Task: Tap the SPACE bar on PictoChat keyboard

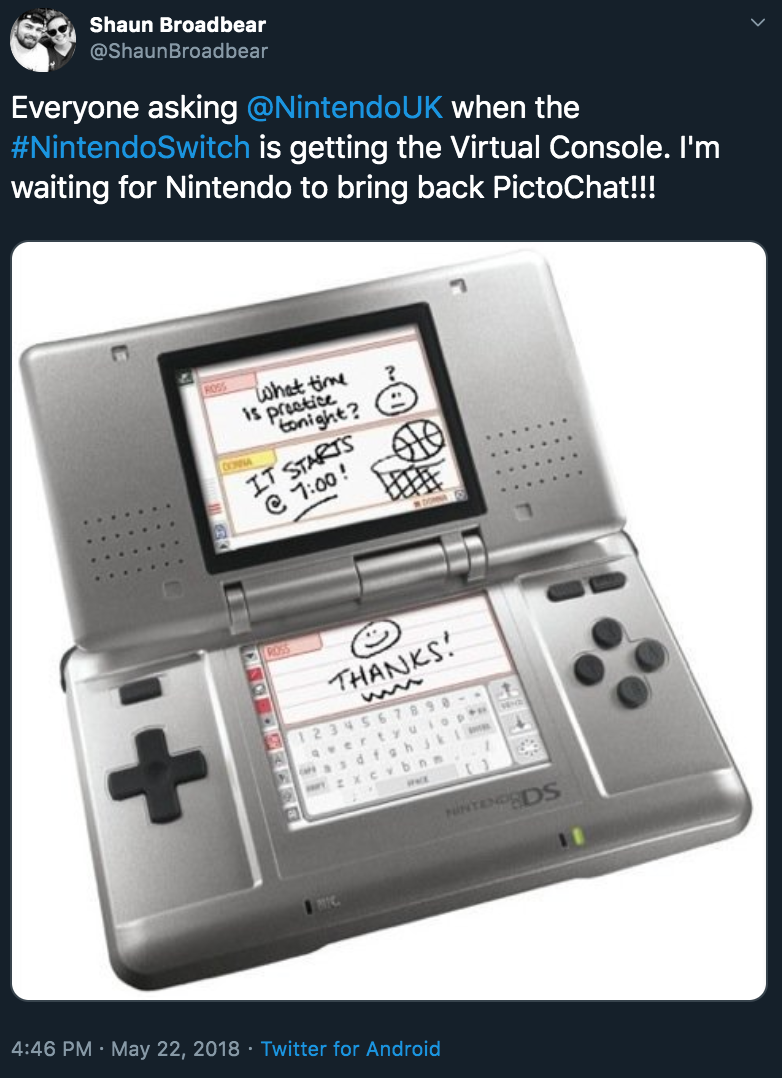Action: pyautogui.click(x=417, y=780)
